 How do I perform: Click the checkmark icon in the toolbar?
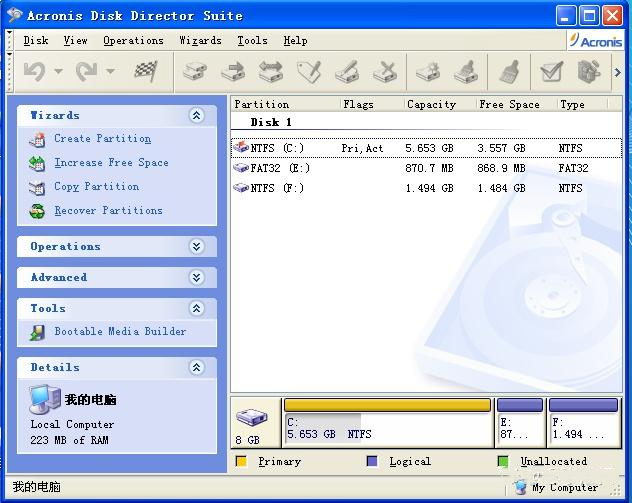point(550,71)
